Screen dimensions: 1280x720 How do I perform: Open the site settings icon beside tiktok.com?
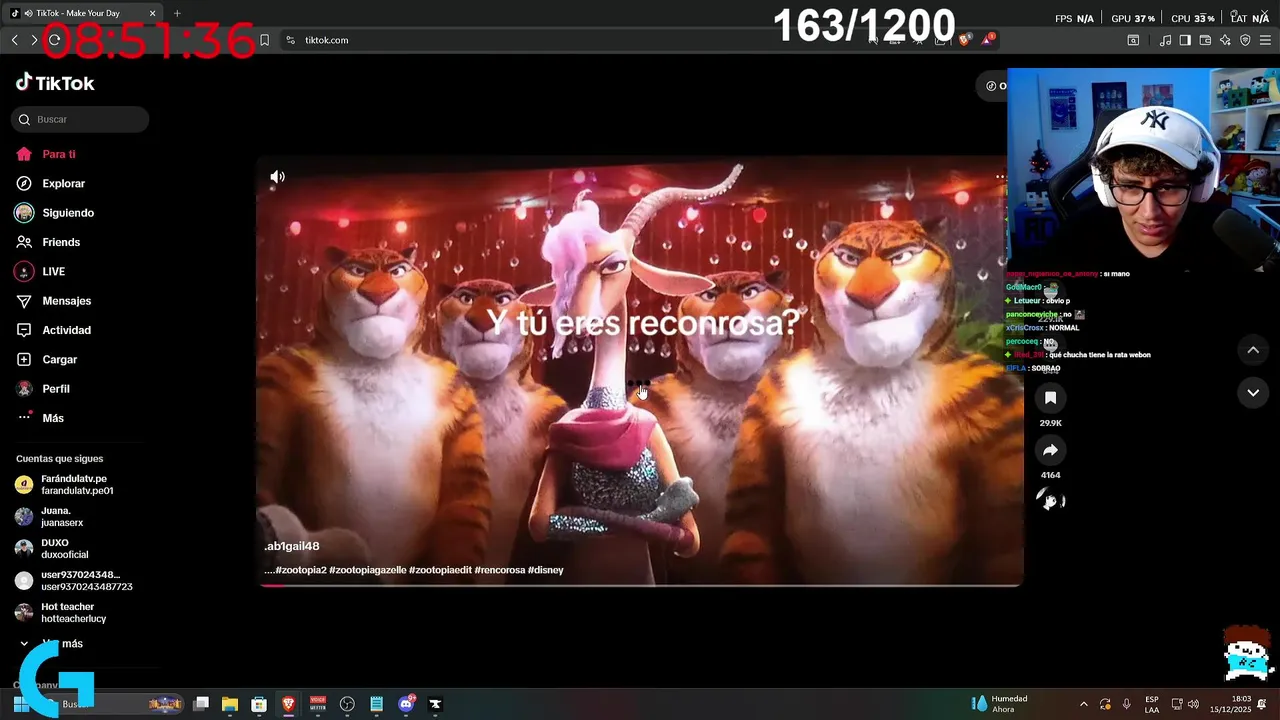pos(290,40)
